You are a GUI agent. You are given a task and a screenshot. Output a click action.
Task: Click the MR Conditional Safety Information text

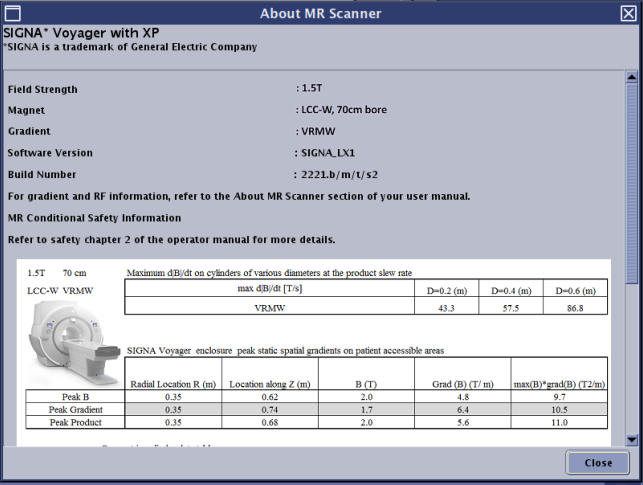(x=94, y=218)
